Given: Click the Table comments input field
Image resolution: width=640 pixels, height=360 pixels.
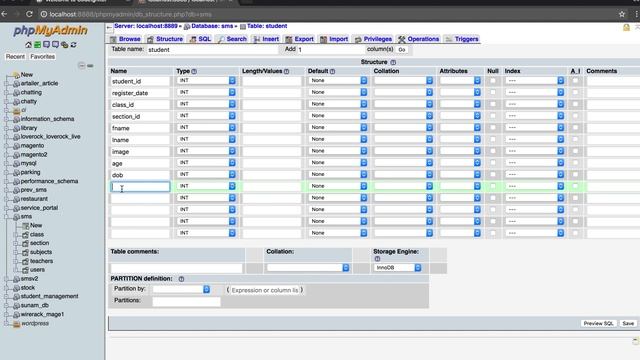Looking at the screenshot, I should pyautogui.click(x=176, y=268).
